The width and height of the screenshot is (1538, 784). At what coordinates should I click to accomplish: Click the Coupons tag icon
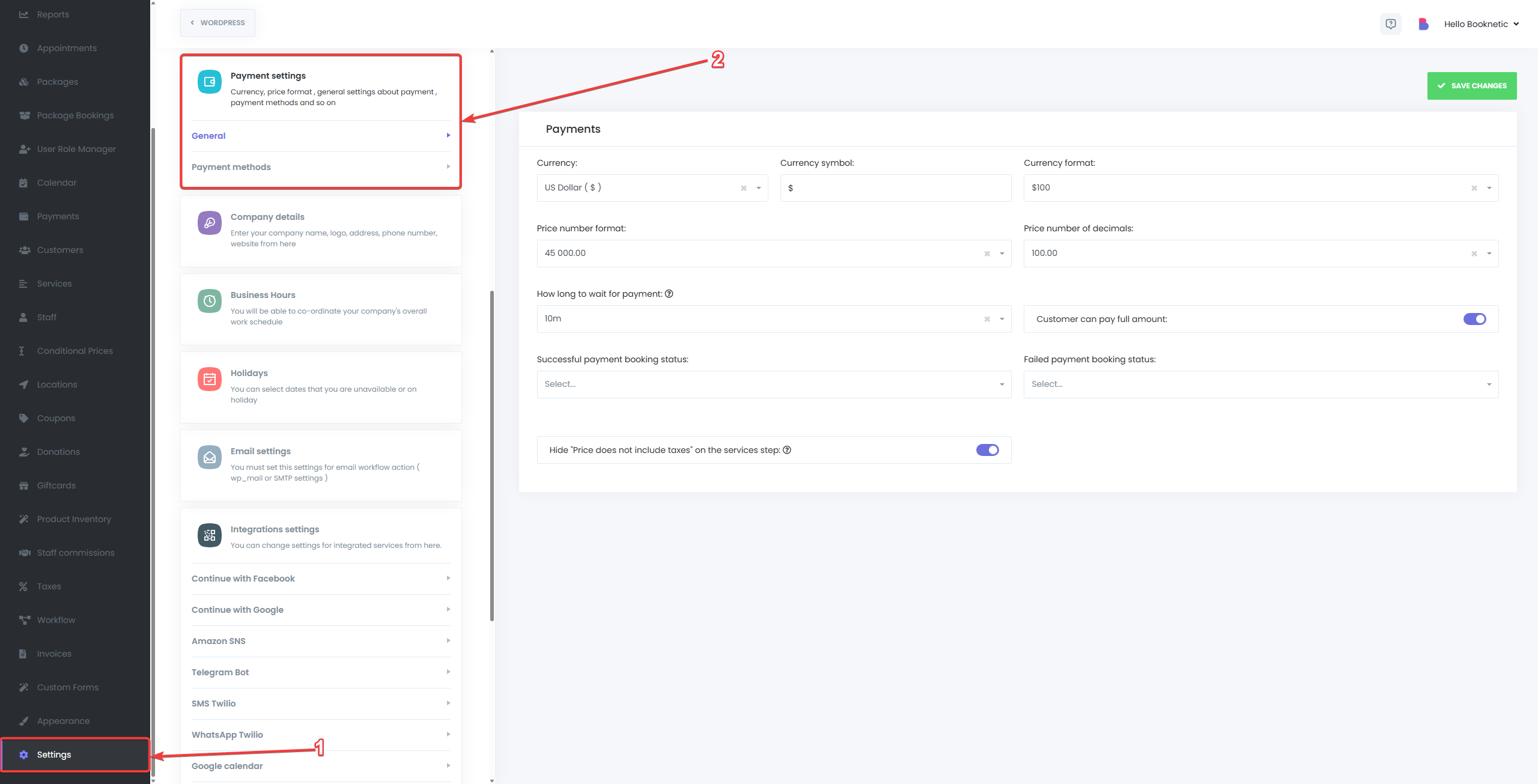pyautogui.click(x=23, y=418)
